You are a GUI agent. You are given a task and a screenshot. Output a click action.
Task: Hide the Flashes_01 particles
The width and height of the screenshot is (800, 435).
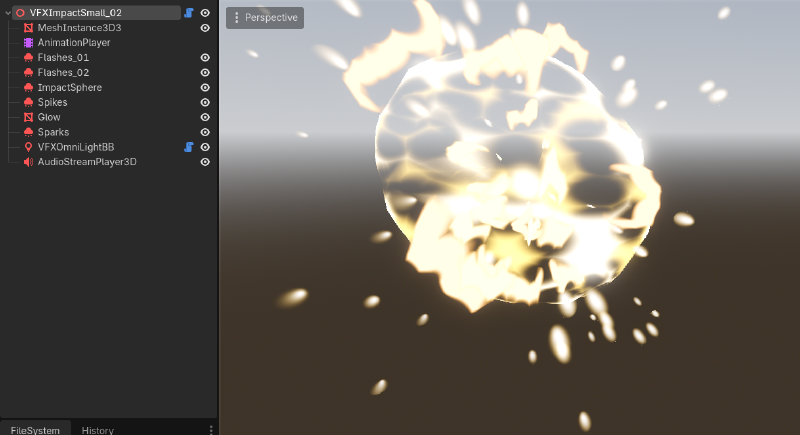pyautogui.click(x=205, y=58)
